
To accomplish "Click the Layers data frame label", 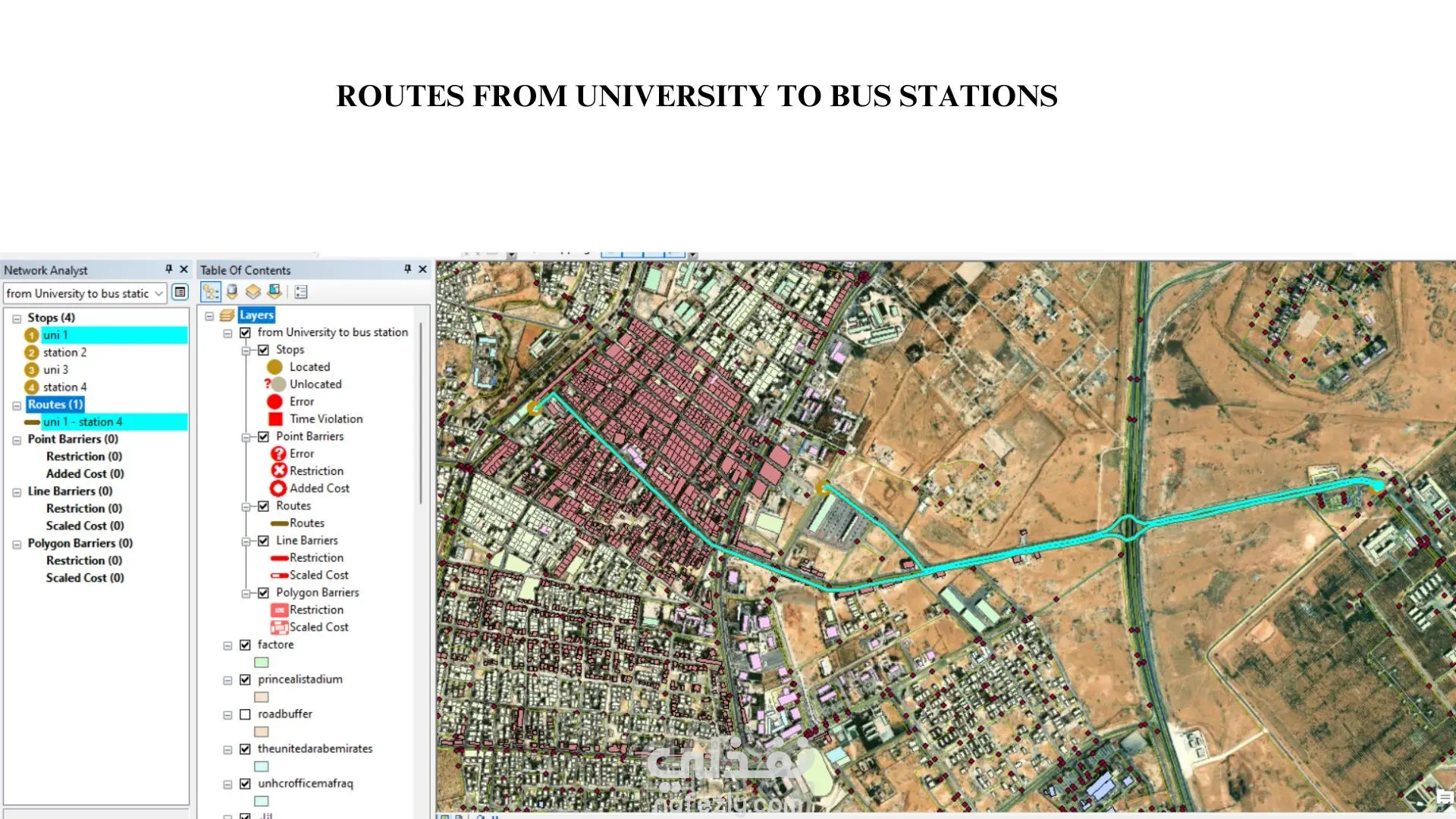I will pos(256,315).
